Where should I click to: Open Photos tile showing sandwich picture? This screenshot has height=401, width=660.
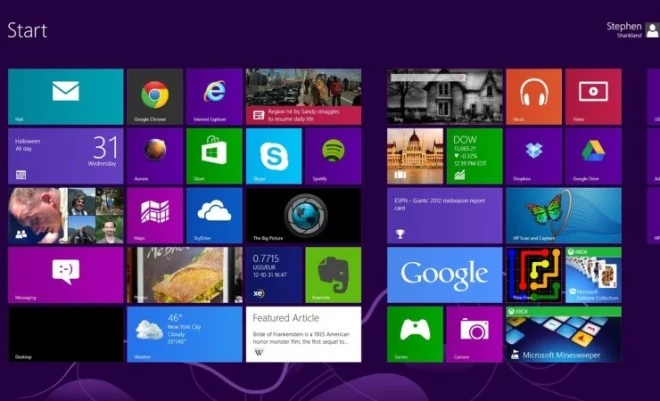(x=185, y=275)
